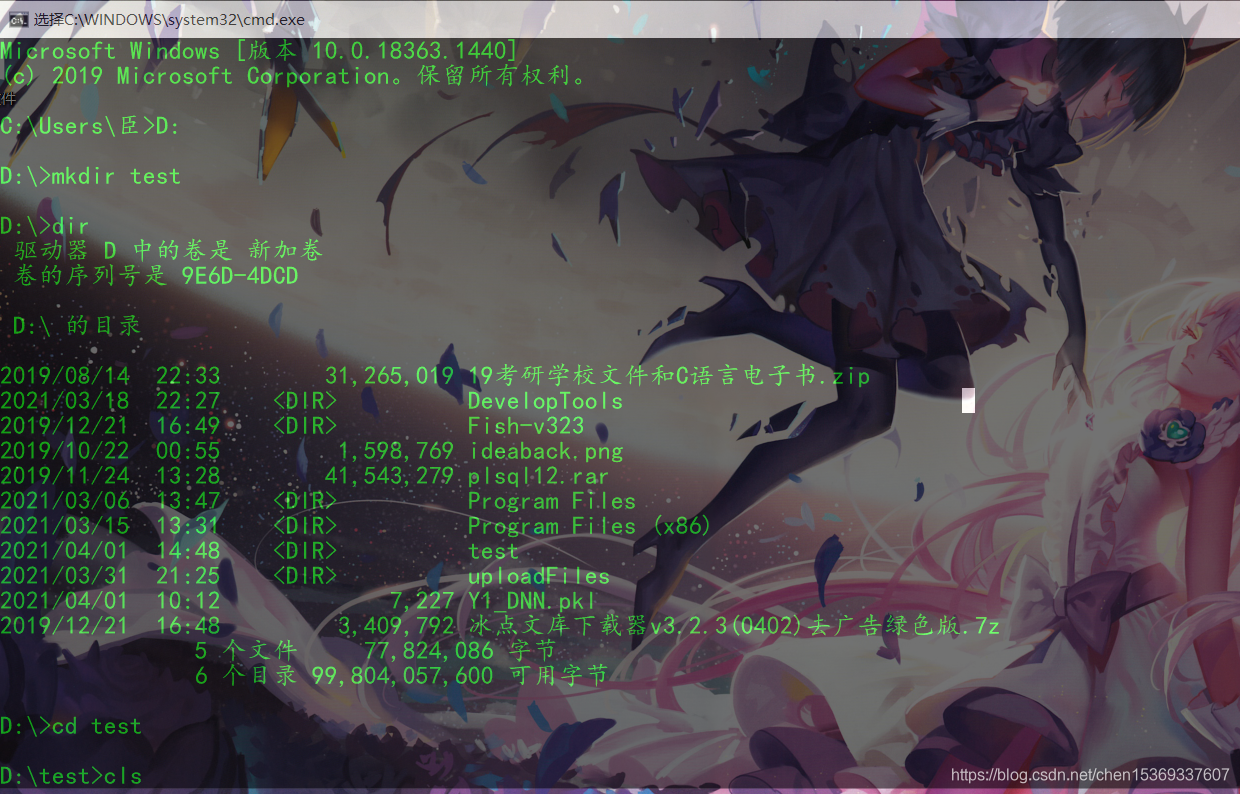Viewport: 1240px width, 794px height.
Task: Click the '驱动器 D 中的卷是 新加卷' line
Action: 169,251
